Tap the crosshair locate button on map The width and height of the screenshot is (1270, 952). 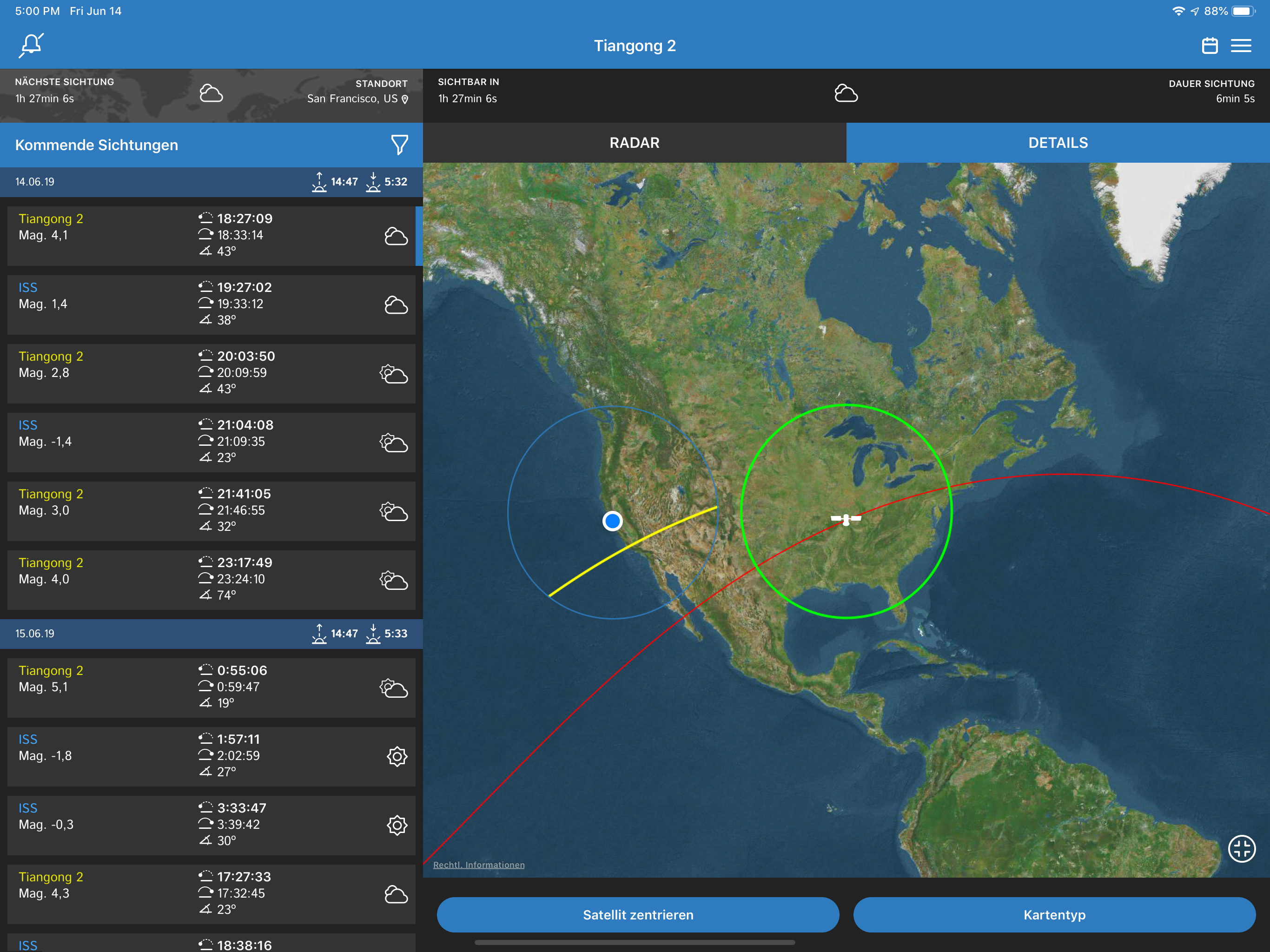click(1241, 848)
